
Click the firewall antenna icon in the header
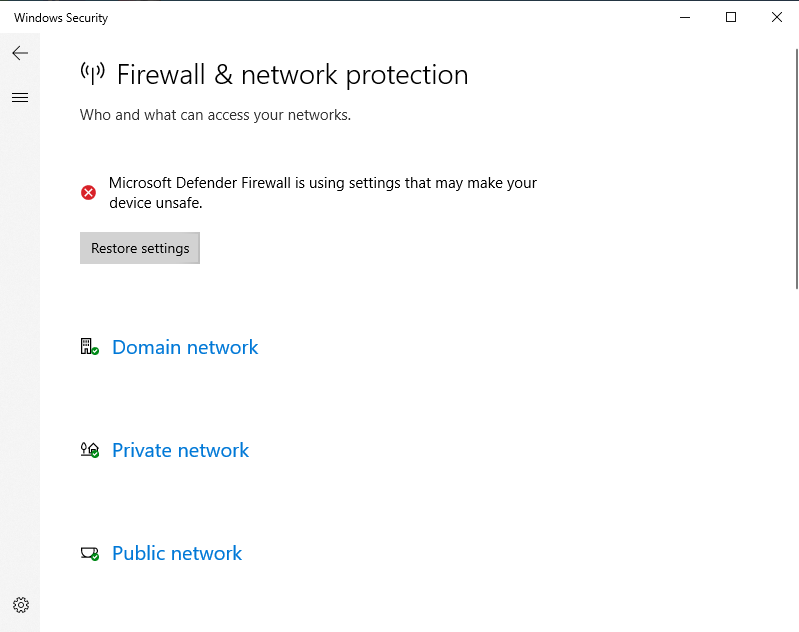pyautogui.click(x=92, y=74)
